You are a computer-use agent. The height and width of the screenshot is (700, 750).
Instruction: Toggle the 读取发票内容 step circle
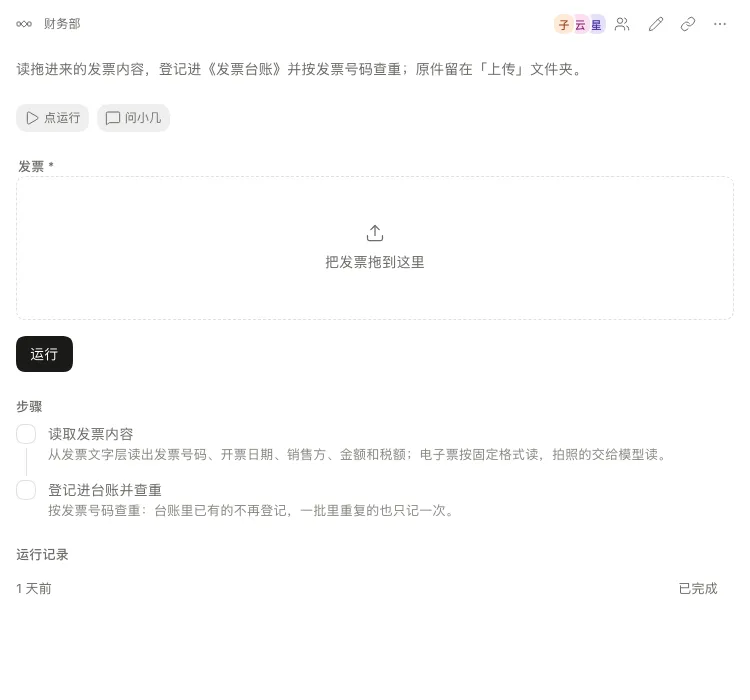26,434
